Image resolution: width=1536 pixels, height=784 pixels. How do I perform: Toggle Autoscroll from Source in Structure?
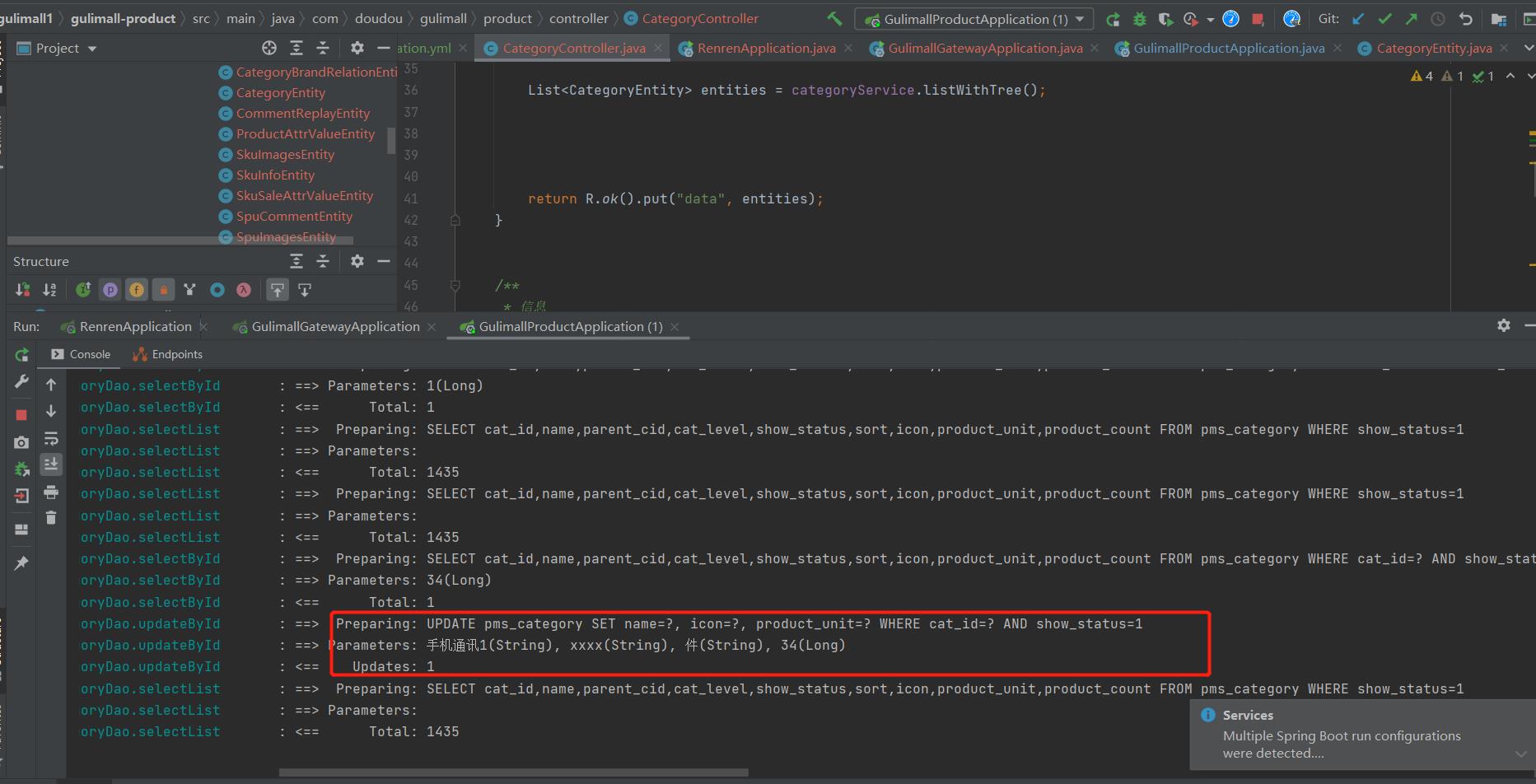(x=305, y=290)
